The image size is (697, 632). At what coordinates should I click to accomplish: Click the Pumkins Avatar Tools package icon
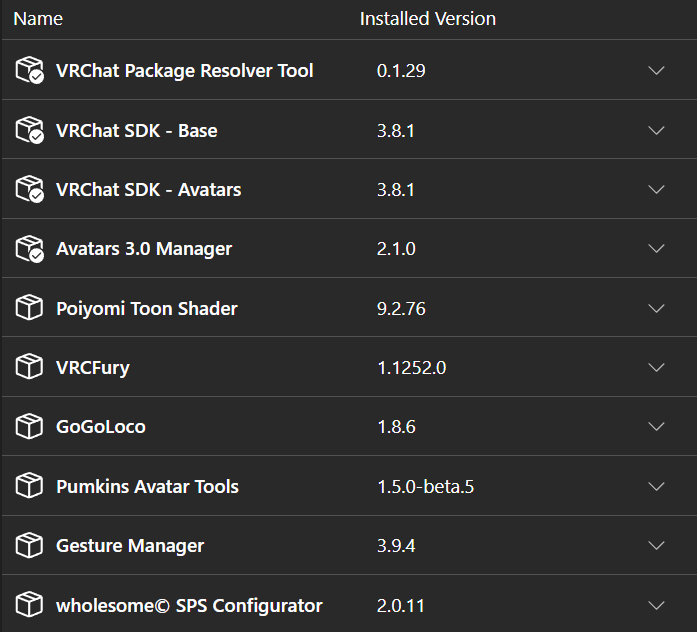tap(29, 486)
